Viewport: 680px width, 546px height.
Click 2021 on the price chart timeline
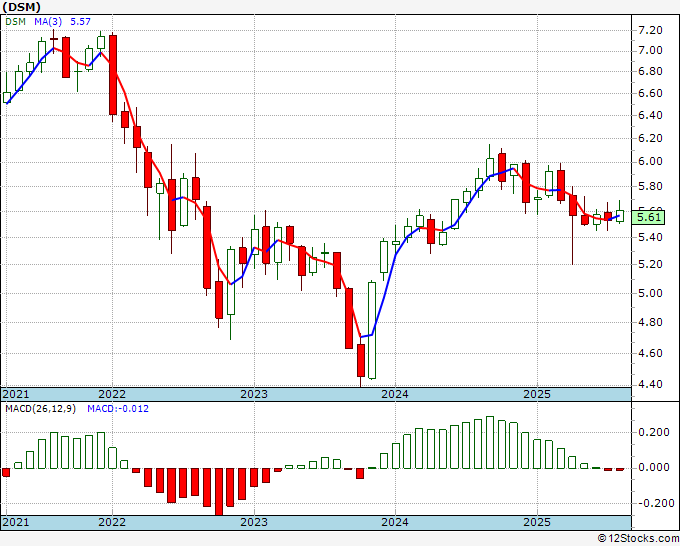[x=16, y=394]
